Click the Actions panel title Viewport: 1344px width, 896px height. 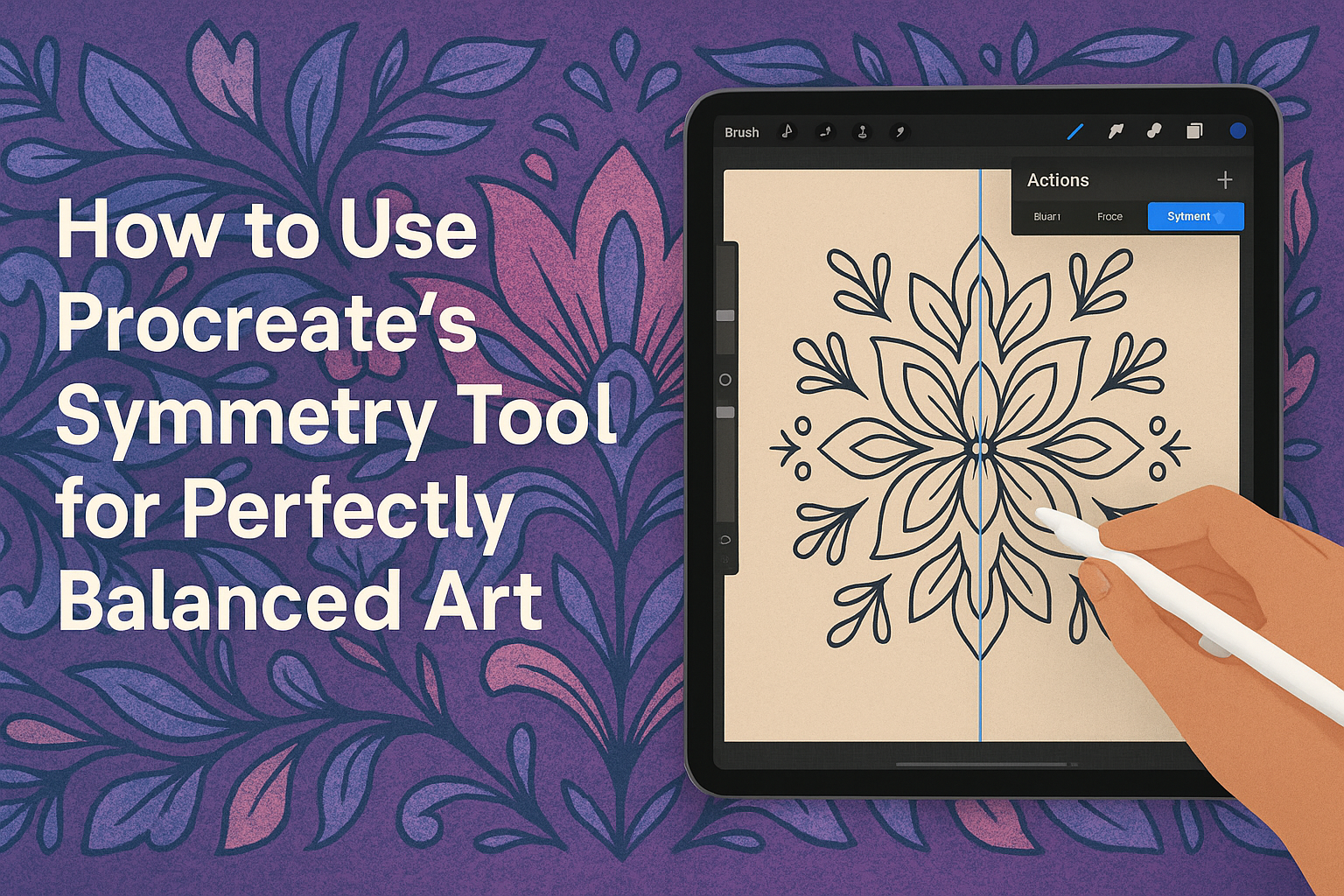(1058, 180)
